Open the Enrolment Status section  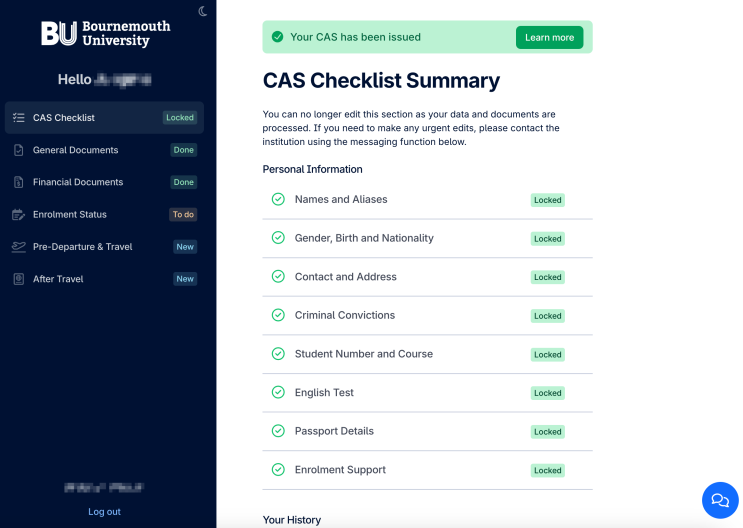pyautogui.click(x=104, y=215)
